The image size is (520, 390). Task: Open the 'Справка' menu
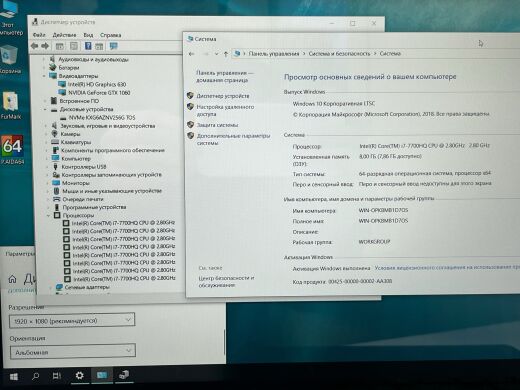[111, 35]
